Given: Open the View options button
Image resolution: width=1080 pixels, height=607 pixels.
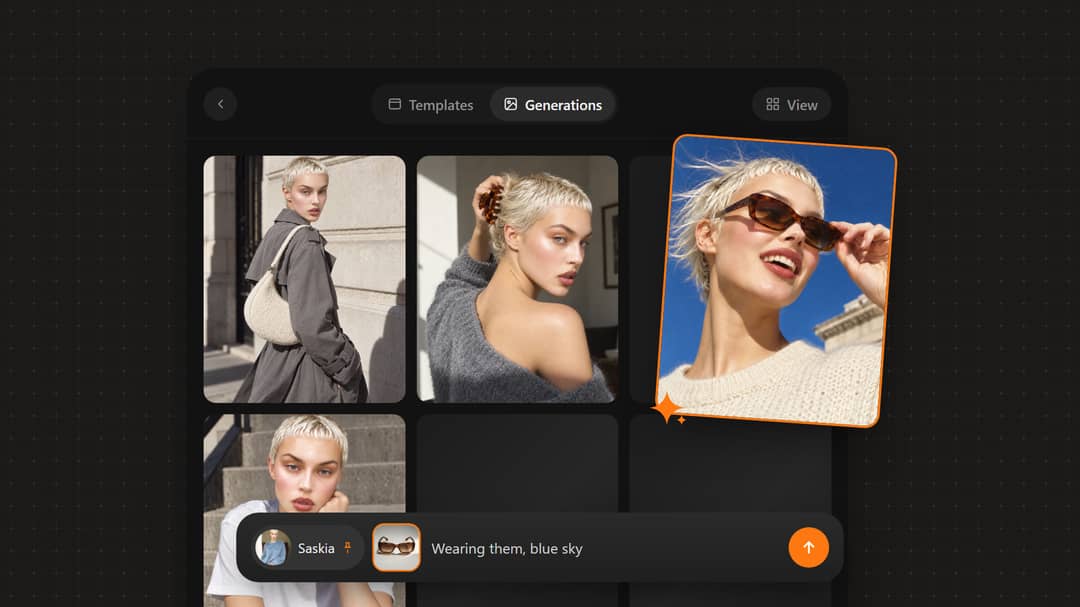Looking at the screenshot, I should [791, 105].
